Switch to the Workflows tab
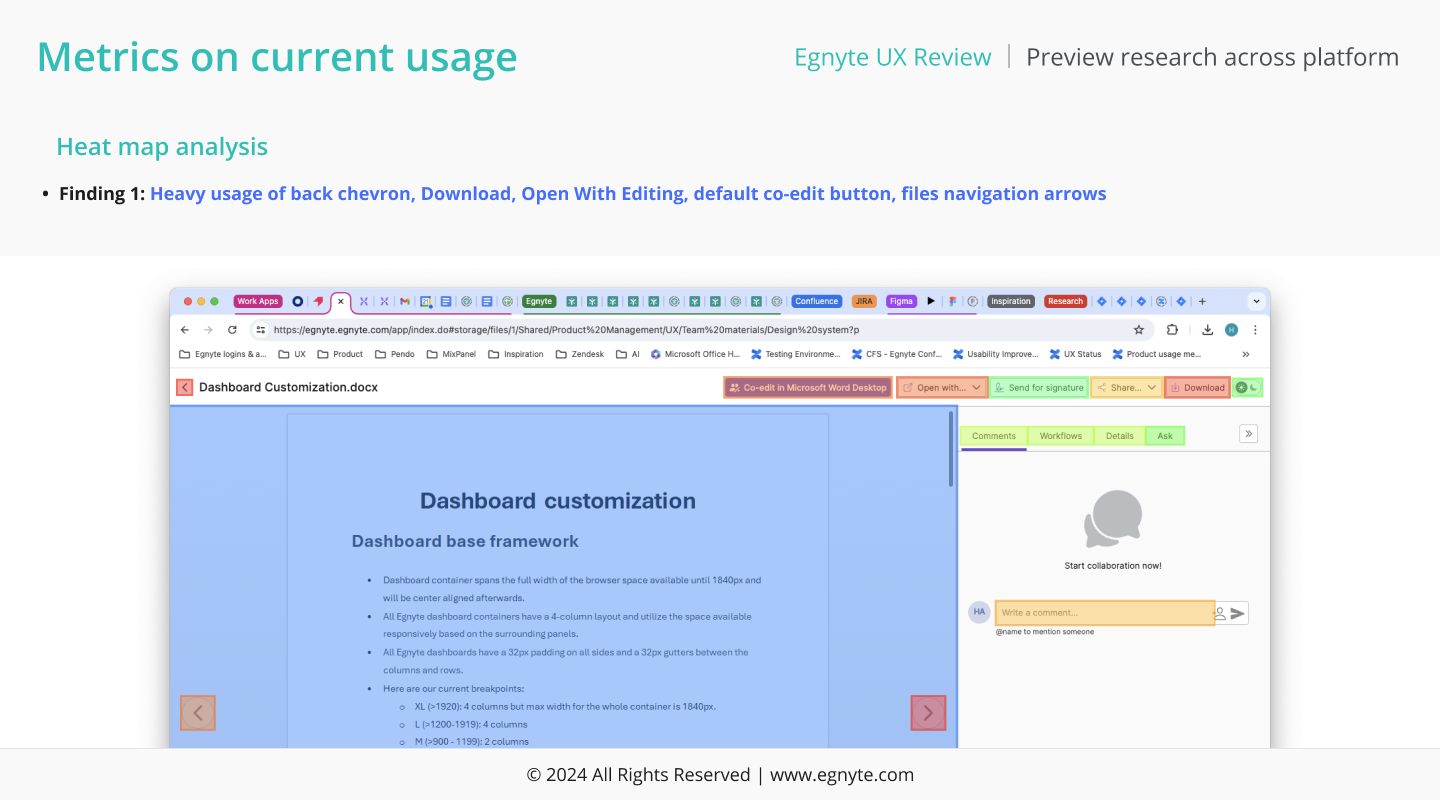 (x=1060, y=436)
